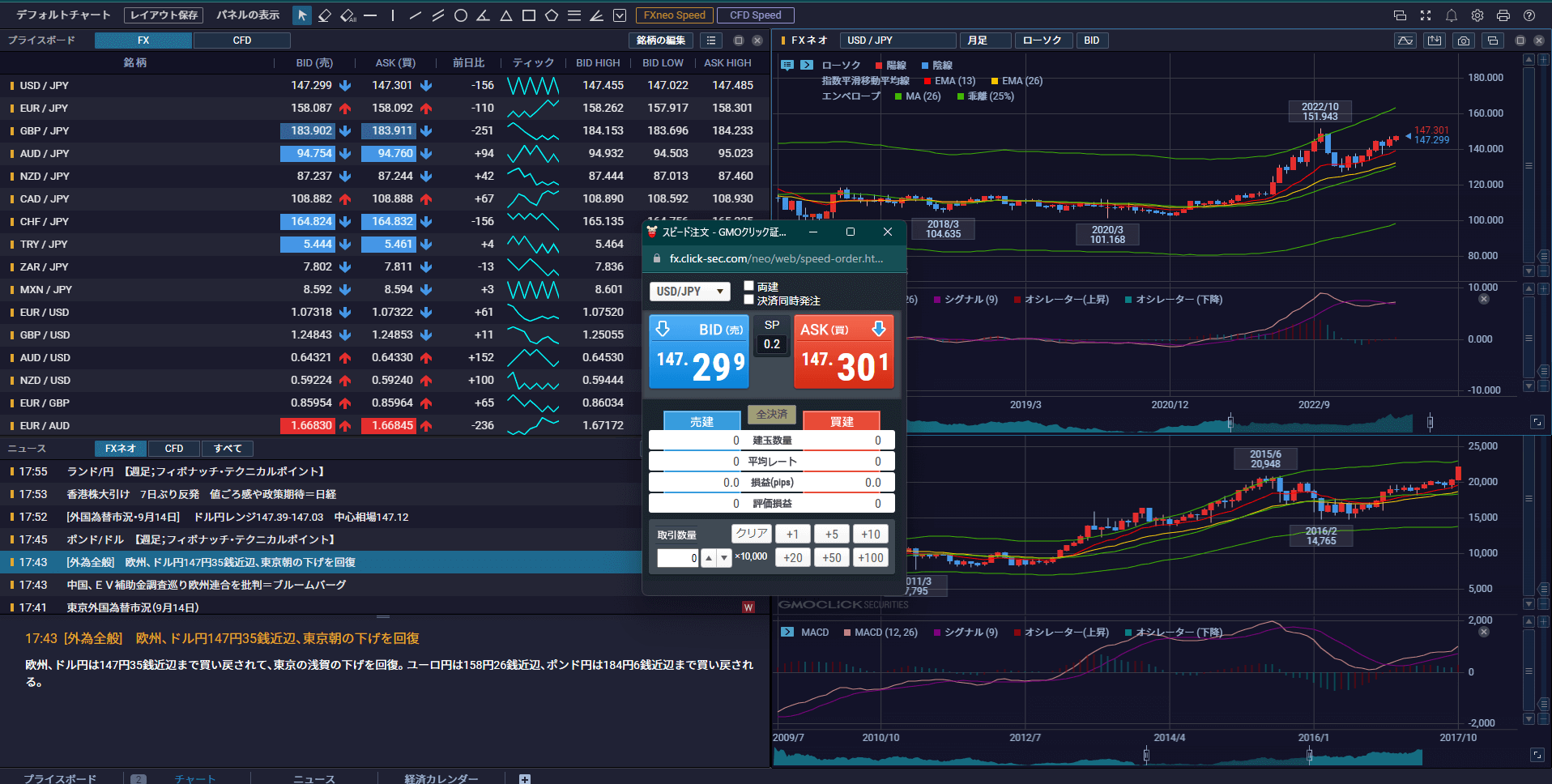The width and height of the screenshot is (1552, 784).
Task: Switch to the CFD tab on the price board
Action: click(241, 40)
